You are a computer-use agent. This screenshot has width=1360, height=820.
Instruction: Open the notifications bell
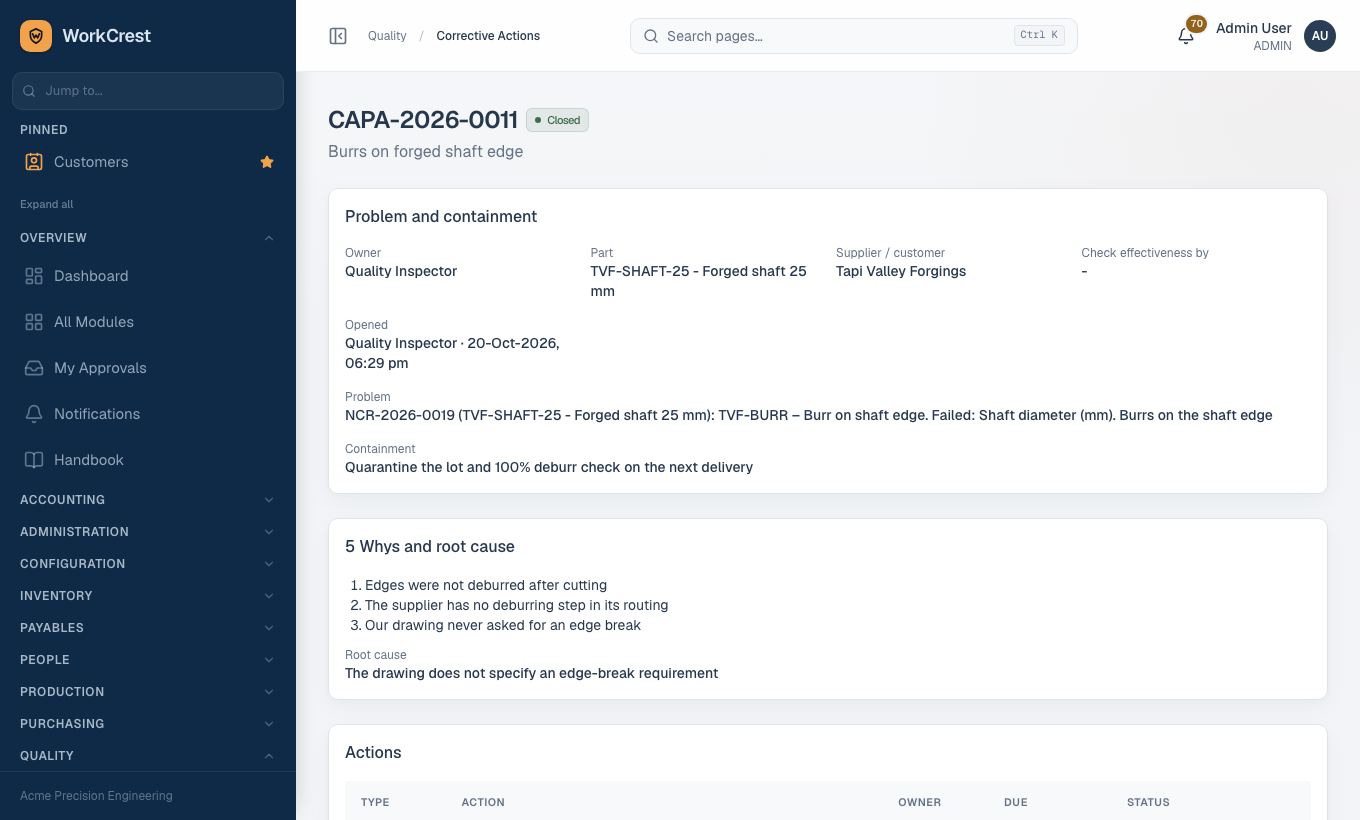[x=1186, y=36]
